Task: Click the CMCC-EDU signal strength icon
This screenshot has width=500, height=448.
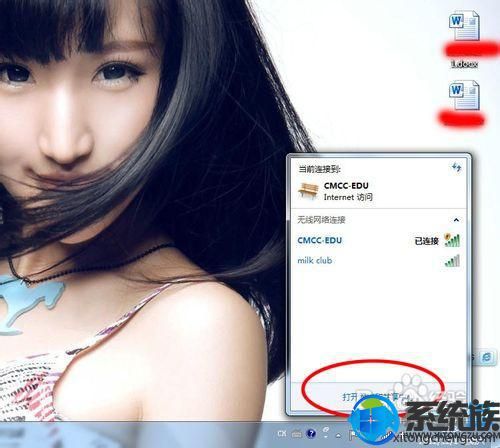Action: [453, 240]
